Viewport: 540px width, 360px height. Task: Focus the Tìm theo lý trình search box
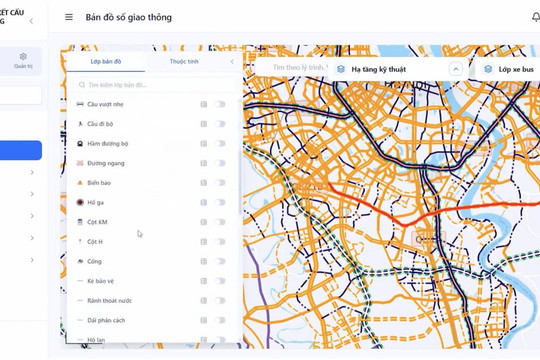coord(292,68)
